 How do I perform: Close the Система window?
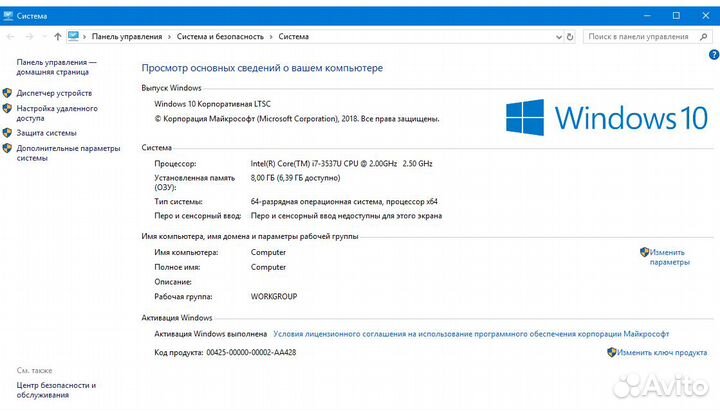point(706,16)
